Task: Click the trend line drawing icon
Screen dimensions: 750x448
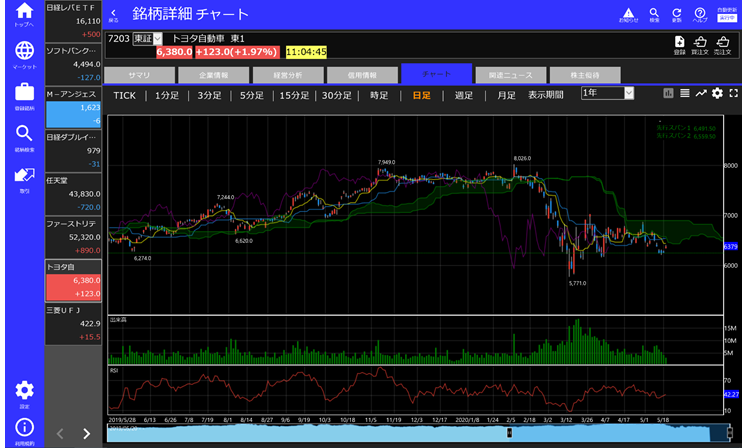Action: pyautogui.click(x=700, y=93)
